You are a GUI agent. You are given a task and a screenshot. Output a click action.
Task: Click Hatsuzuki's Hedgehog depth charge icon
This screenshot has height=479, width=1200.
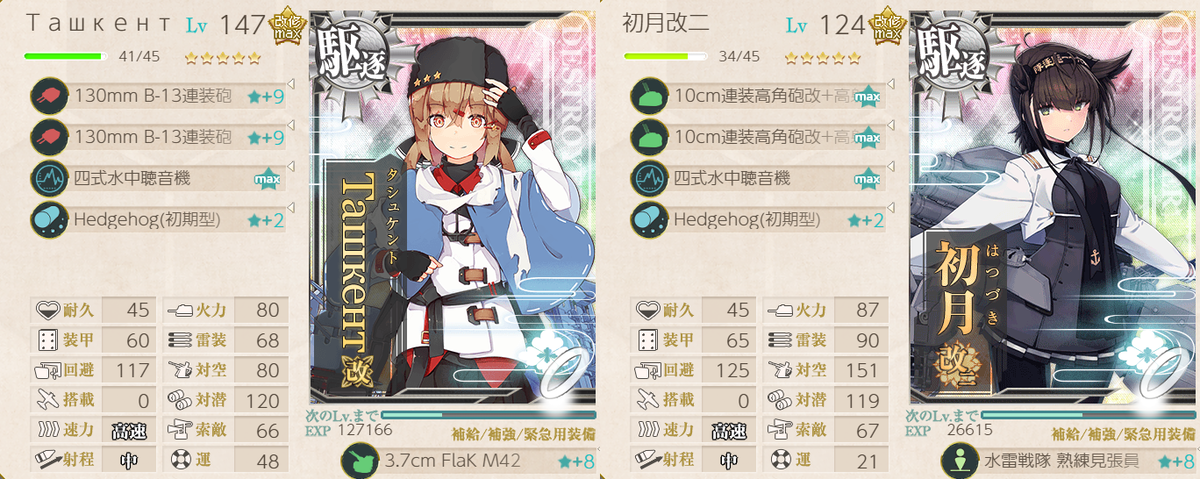(647, 219)
